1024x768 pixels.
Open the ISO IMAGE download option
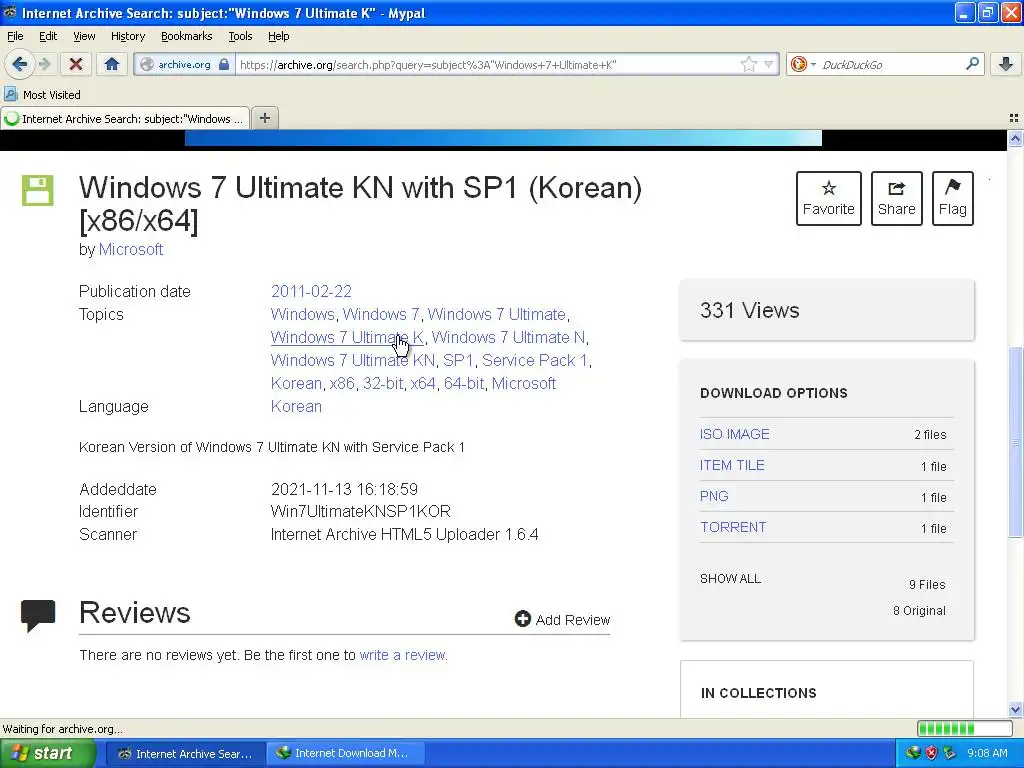pyautogui.click(x=735, y=434)
